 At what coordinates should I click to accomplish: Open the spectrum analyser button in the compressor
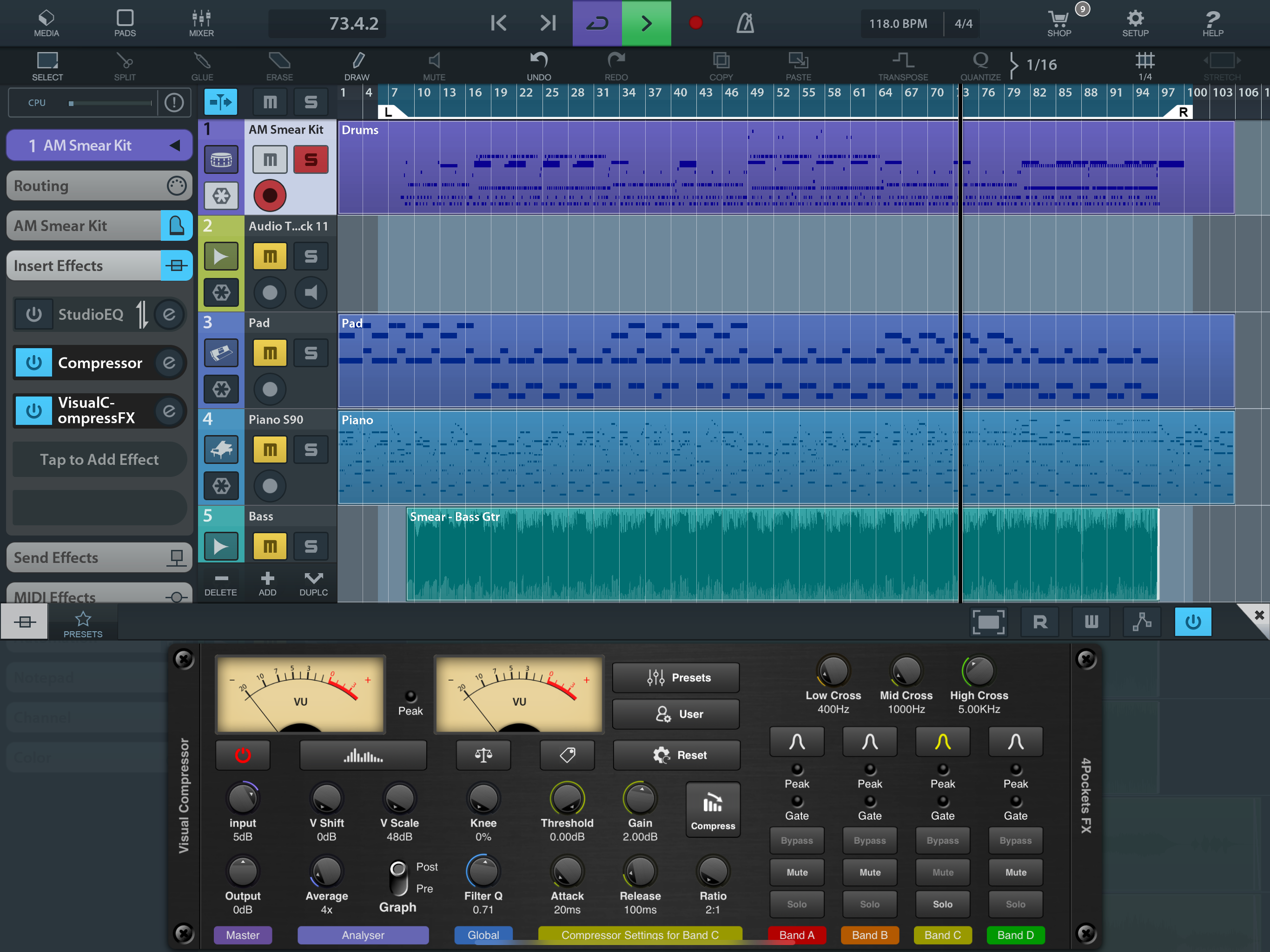click(x=363, y=755)
